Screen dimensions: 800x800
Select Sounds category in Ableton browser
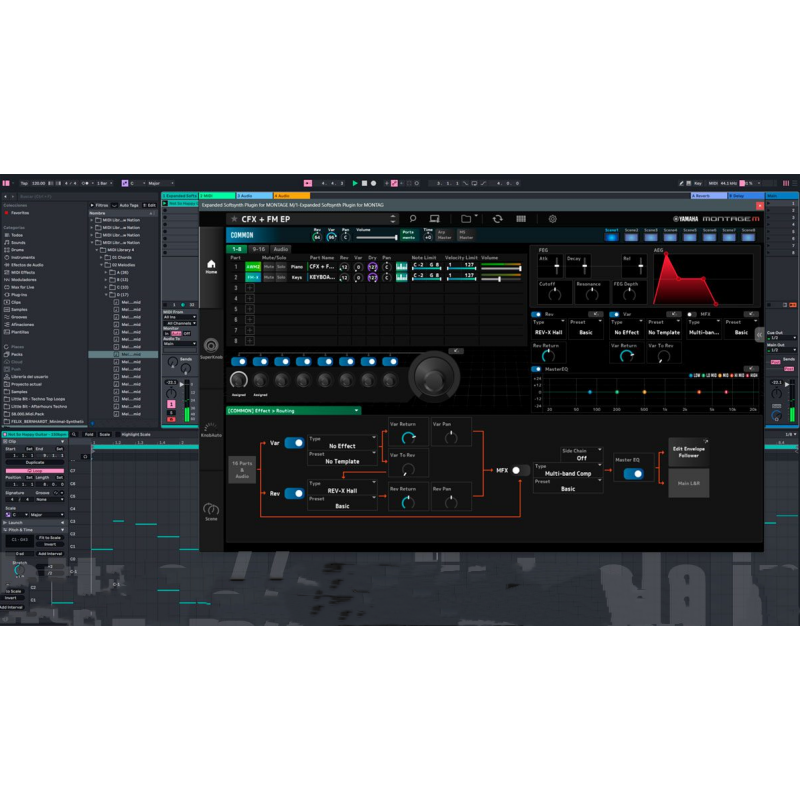click(18, 242)
